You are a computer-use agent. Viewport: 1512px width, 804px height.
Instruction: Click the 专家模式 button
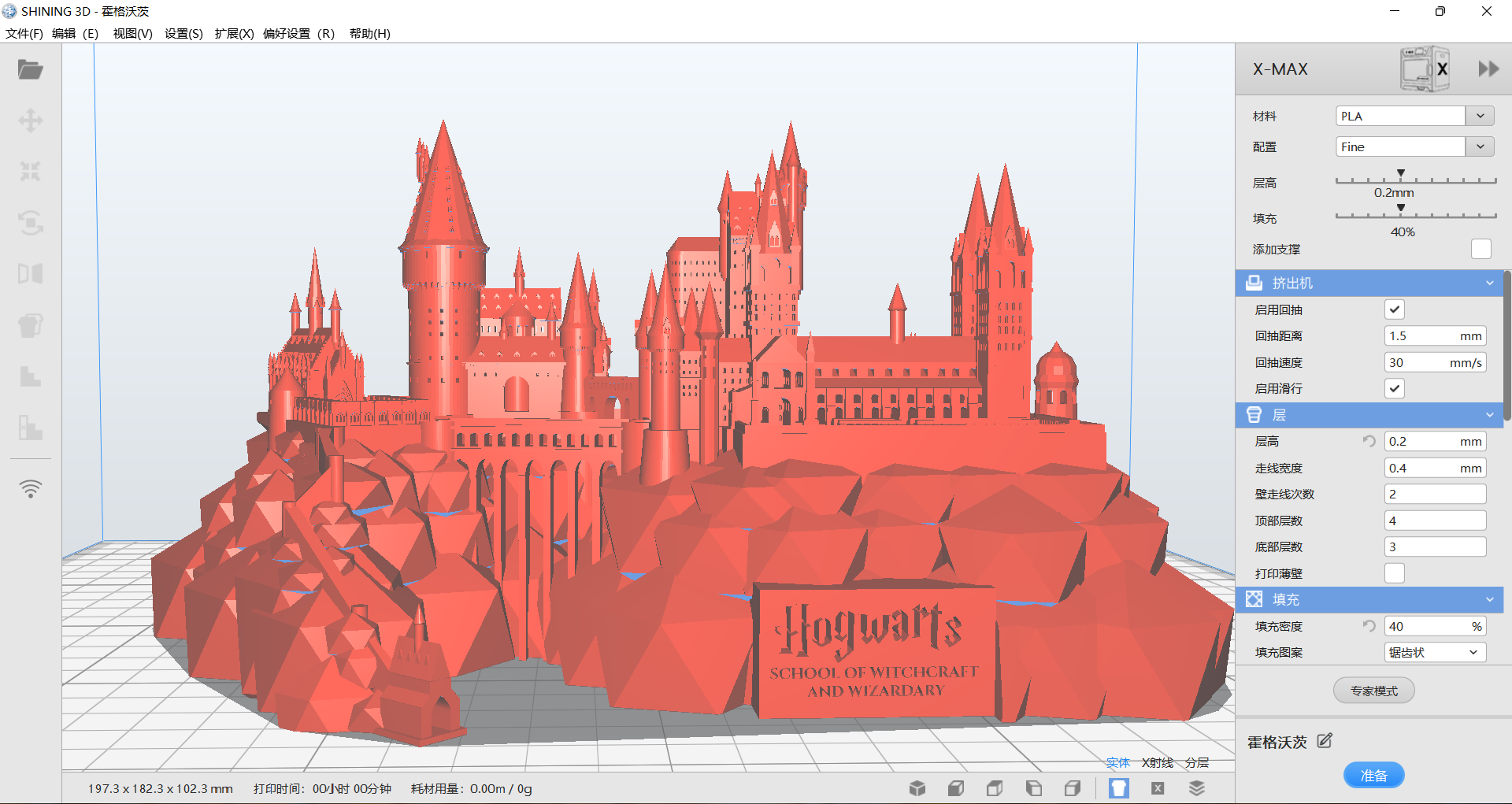click(1374, 691)
